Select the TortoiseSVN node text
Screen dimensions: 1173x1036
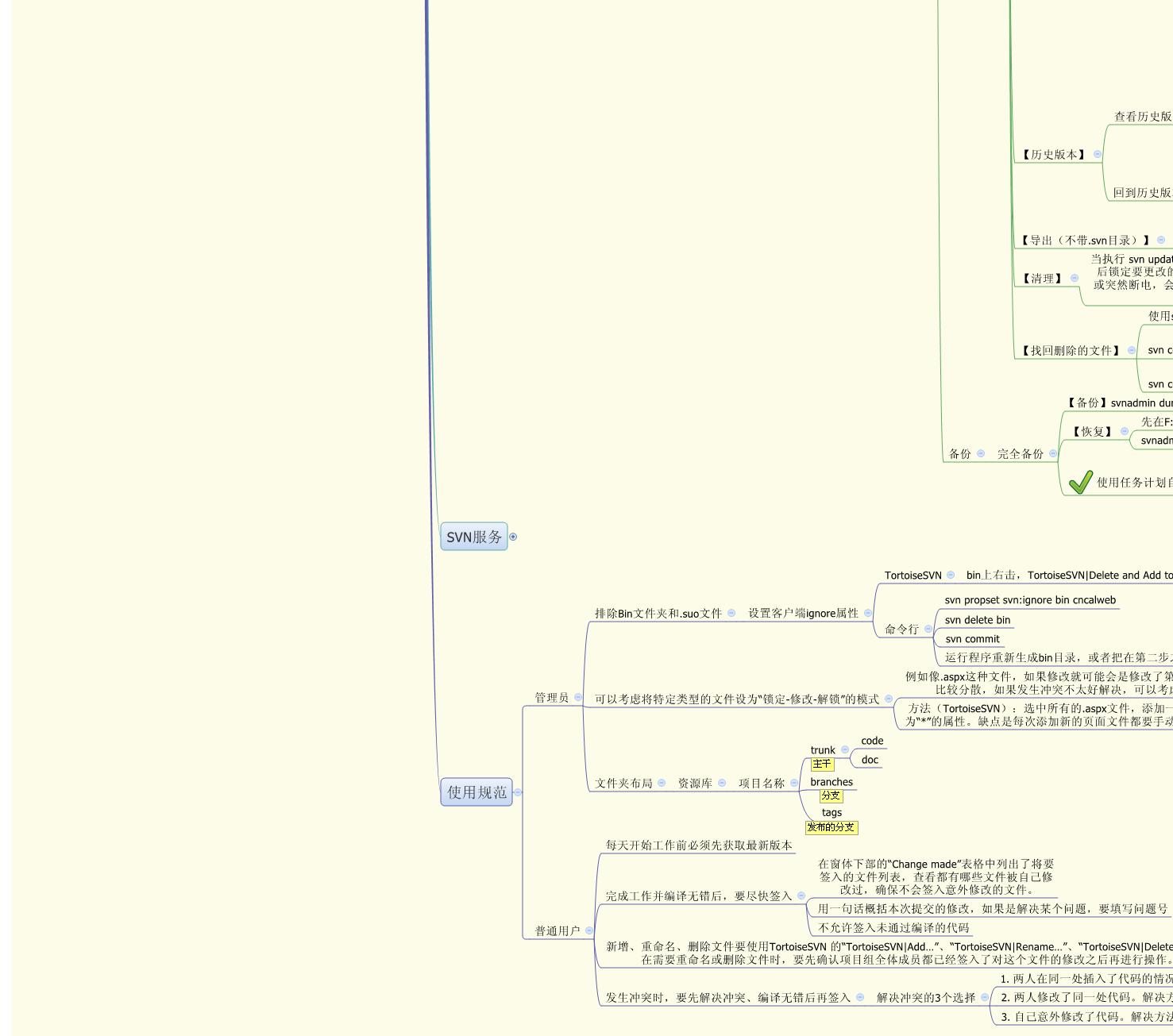click(x=913, y=576)
